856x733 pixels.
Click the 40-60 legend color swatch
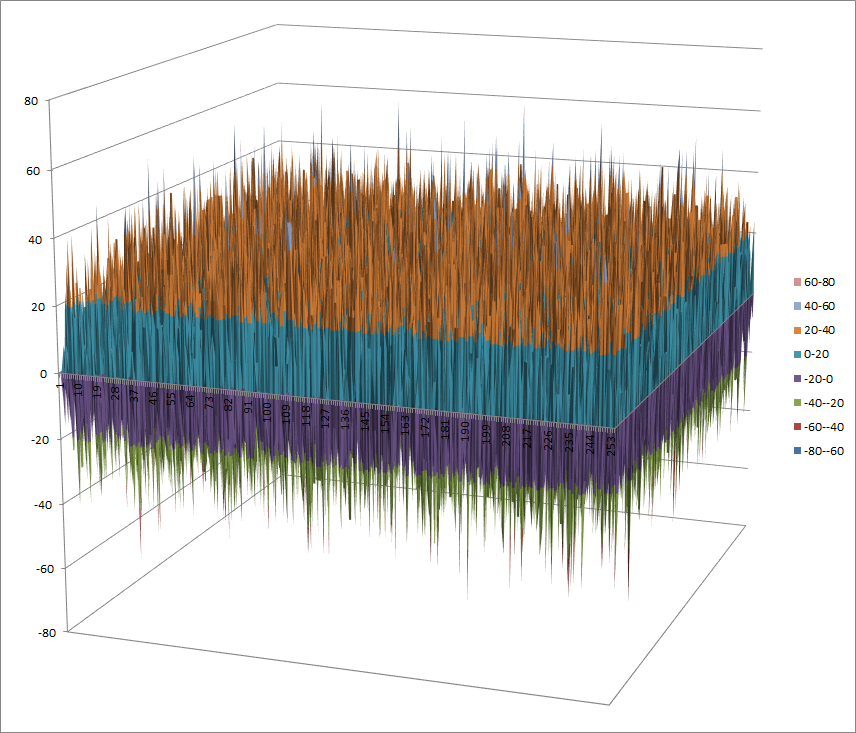click(x=797, y=306)
